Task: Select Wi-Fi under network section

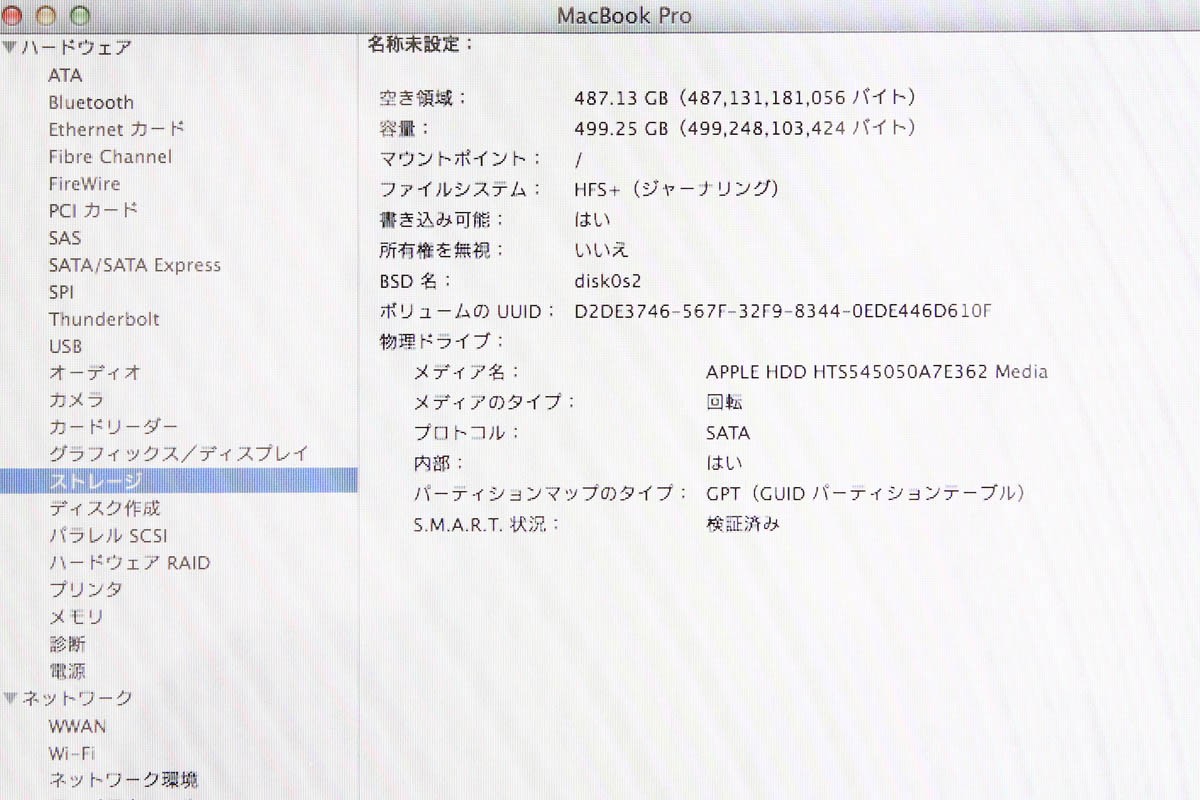Action: 71,753
